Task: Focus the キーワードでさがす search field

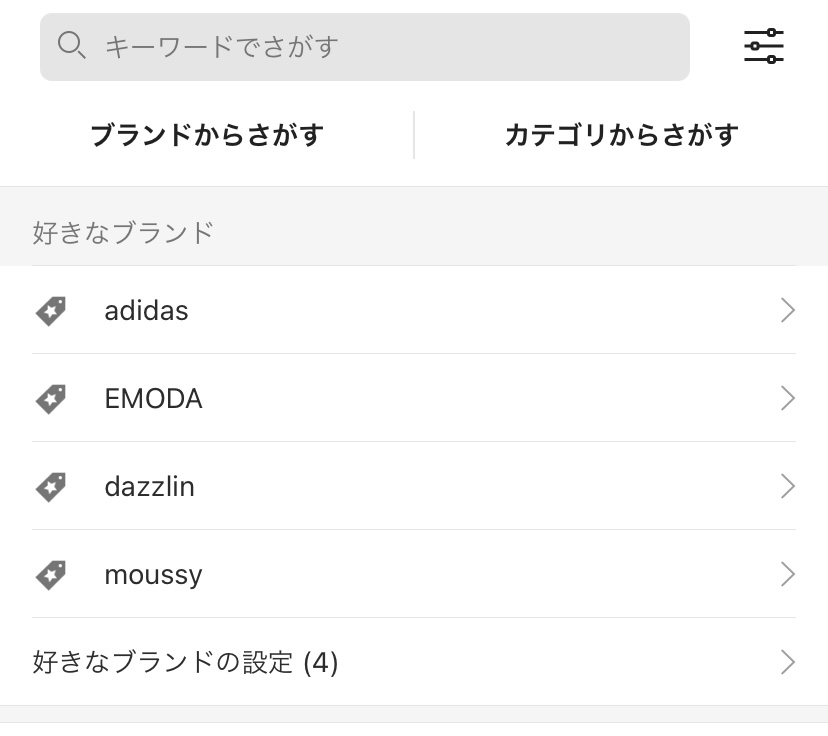Action: [365, 47]
